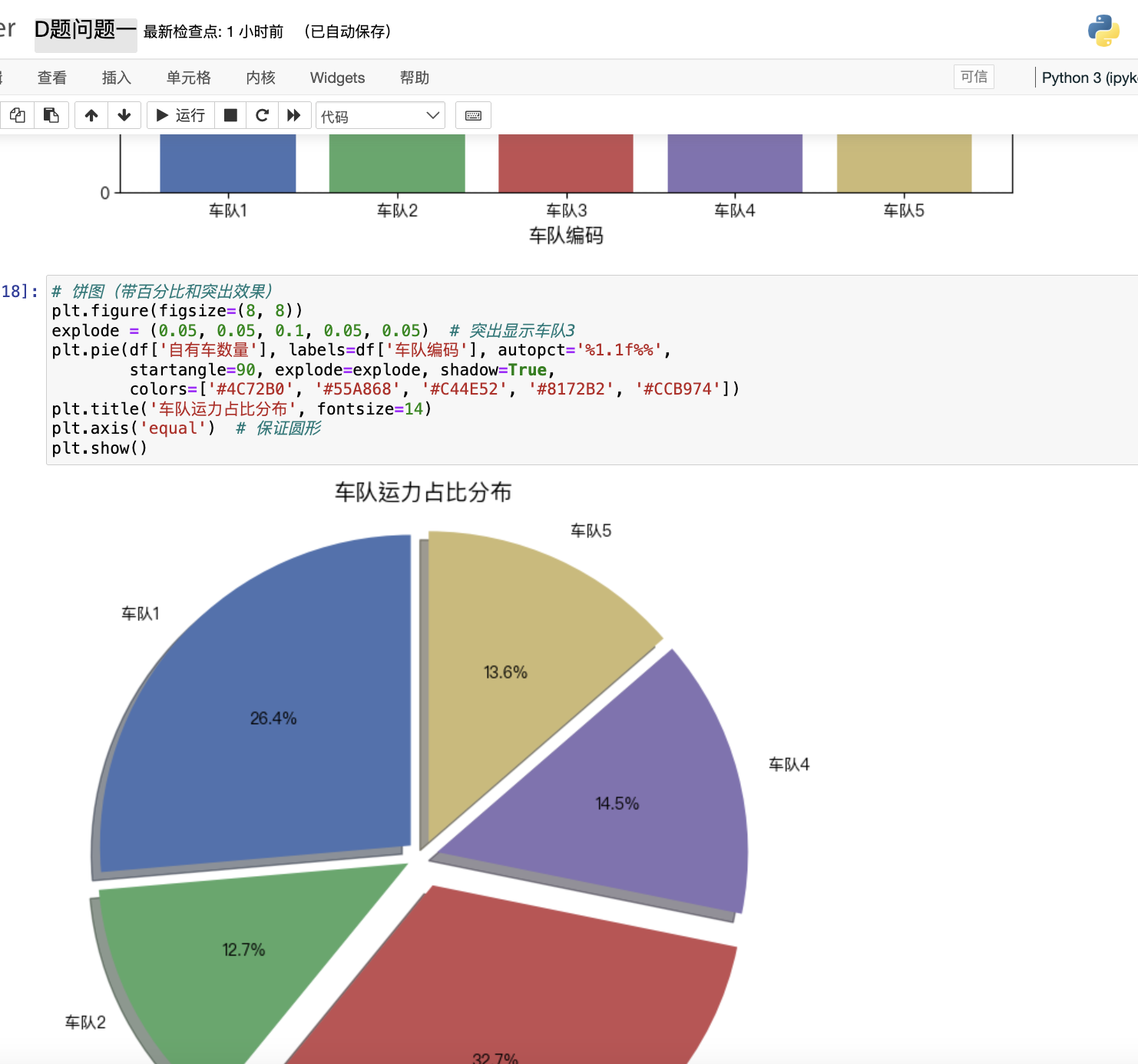Open the command palette keyboard icon
The height and width of the screenshot is (1064, 1138).
point(473,115)
